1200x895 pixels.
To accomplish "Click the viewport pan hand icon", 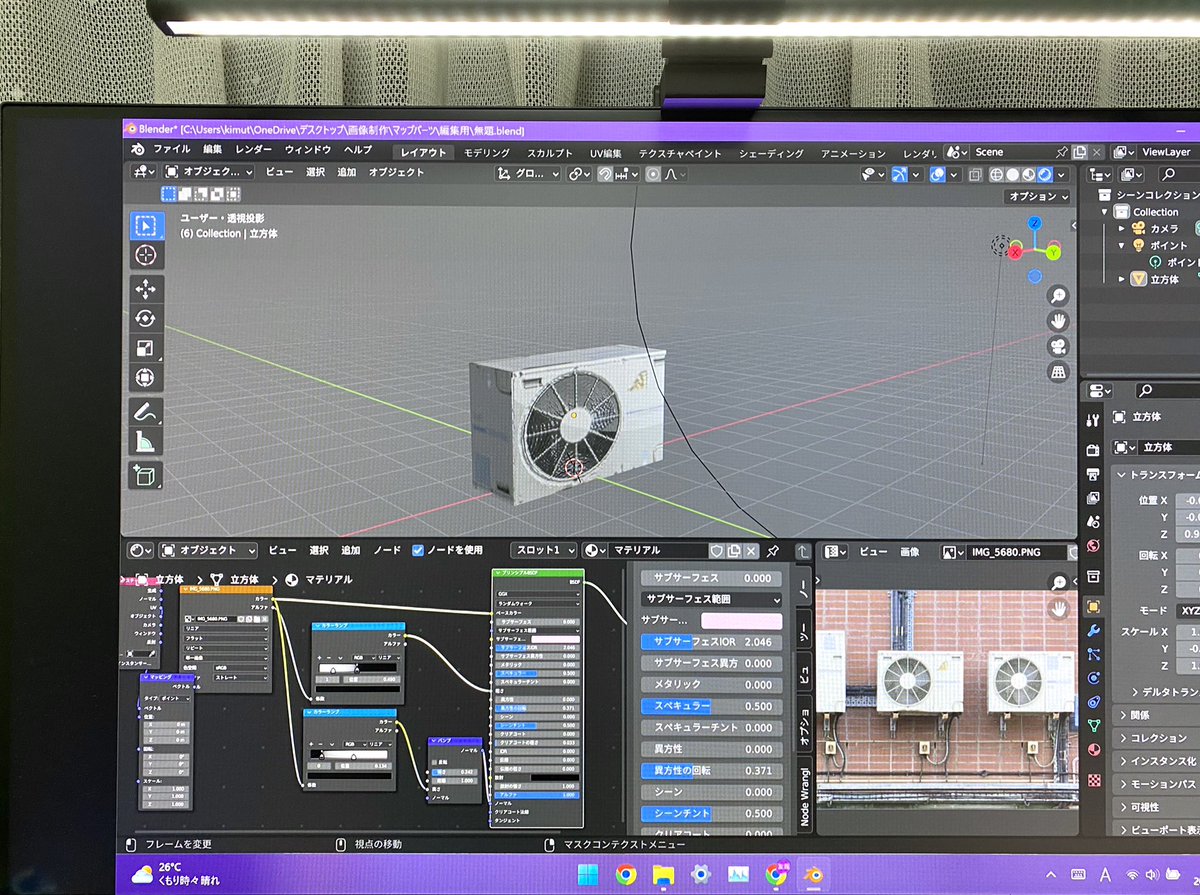I will 1058,321.
